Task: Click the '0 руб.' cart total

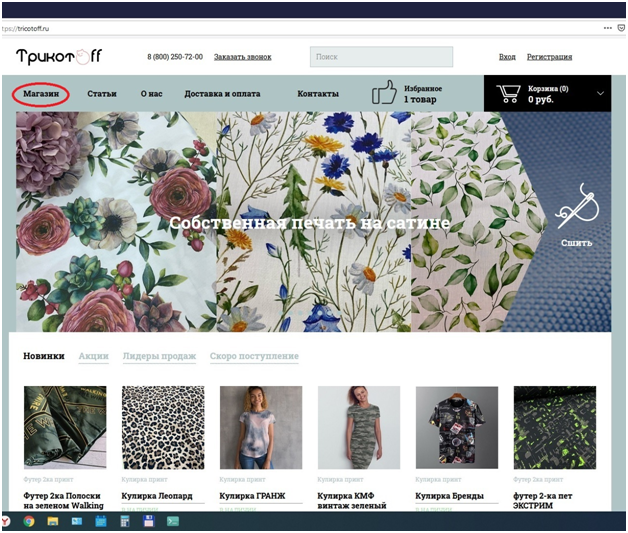Action: pyautogui.click(x=541, y=99)
